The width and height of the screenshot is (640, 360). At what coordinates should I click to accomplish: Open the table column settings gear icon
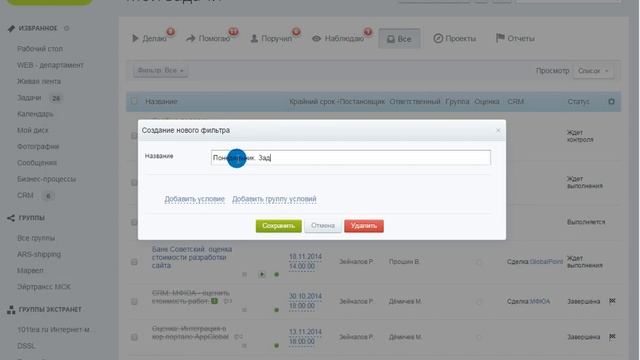tap(611, 101)
